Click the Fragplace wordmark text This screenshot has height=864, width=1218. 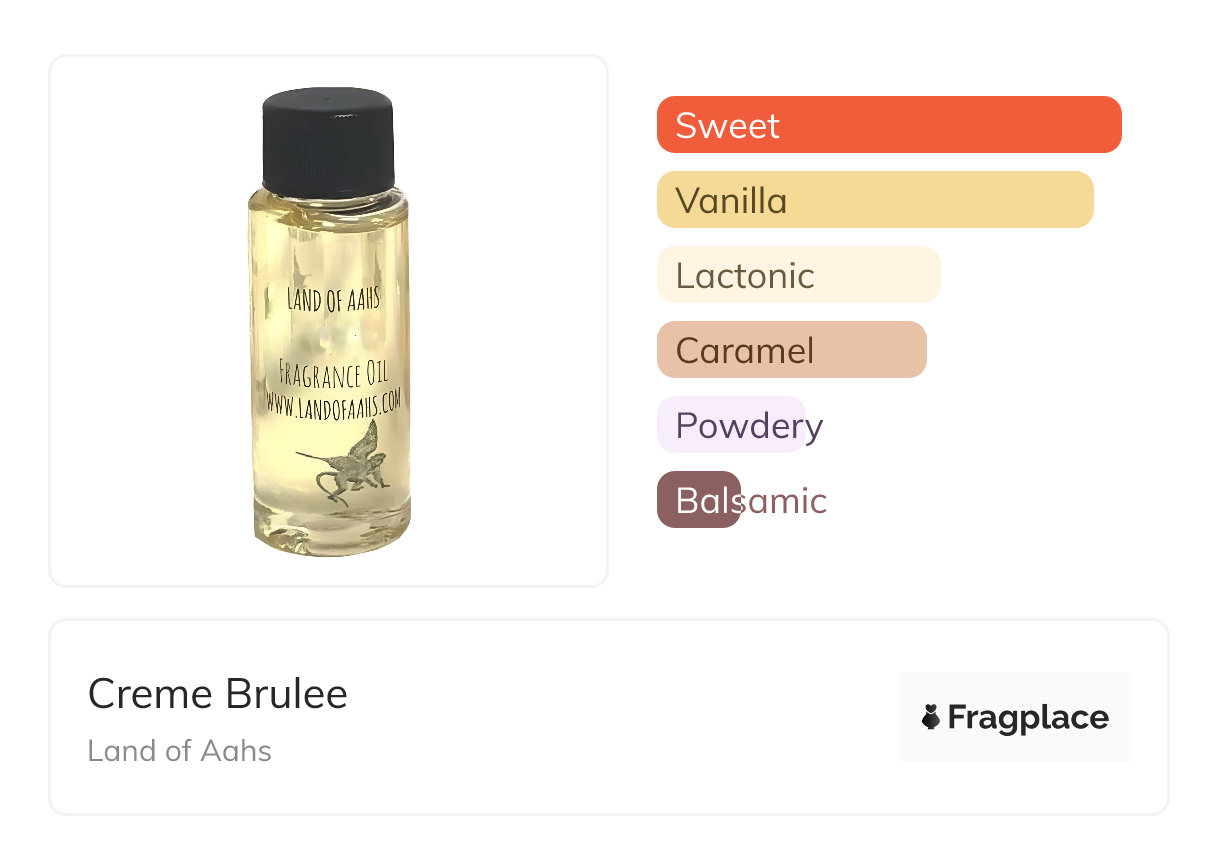[1028, 718]
